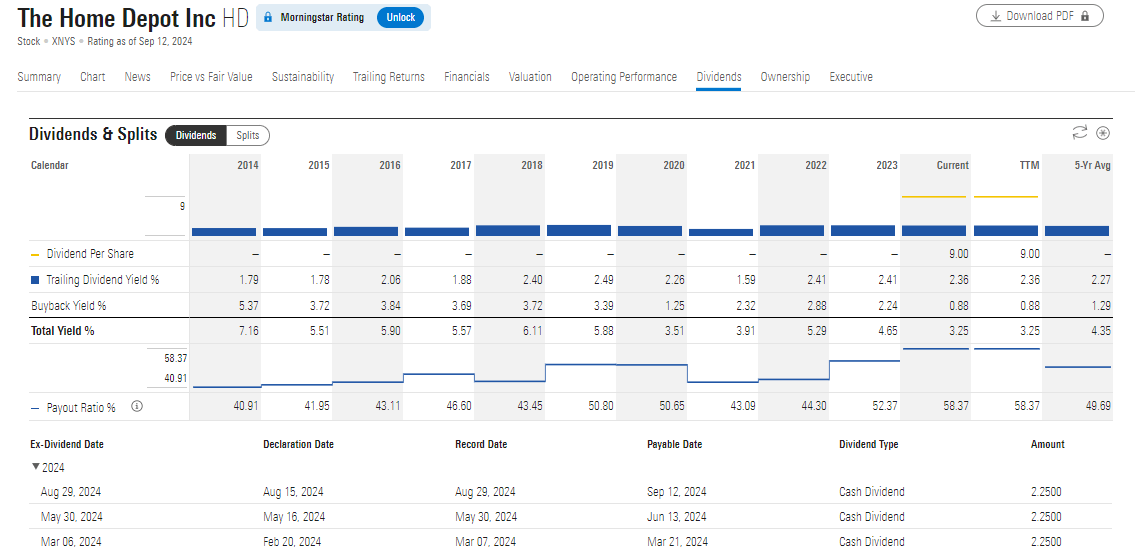
Task: Click the Mar 06, 2024 ex-dividend date
Action: pos(71,541)
